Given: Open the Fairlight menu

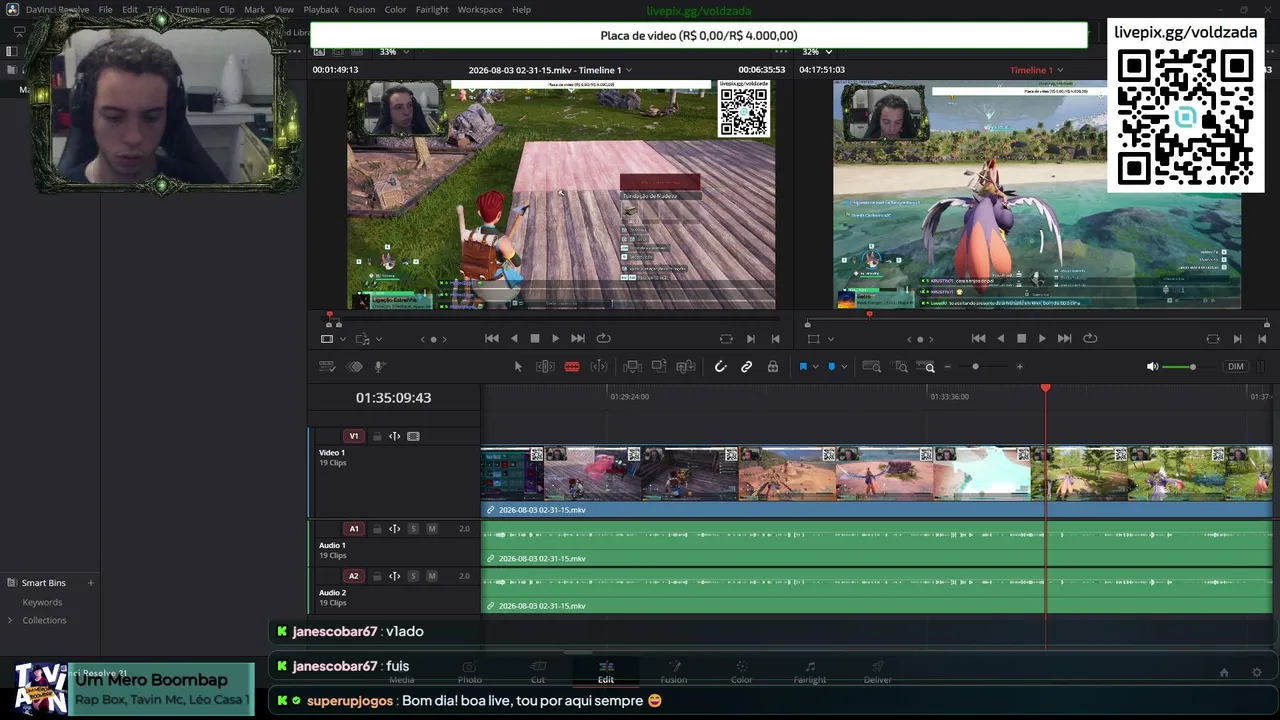Looking at the screenshot, I should (432, 10).
